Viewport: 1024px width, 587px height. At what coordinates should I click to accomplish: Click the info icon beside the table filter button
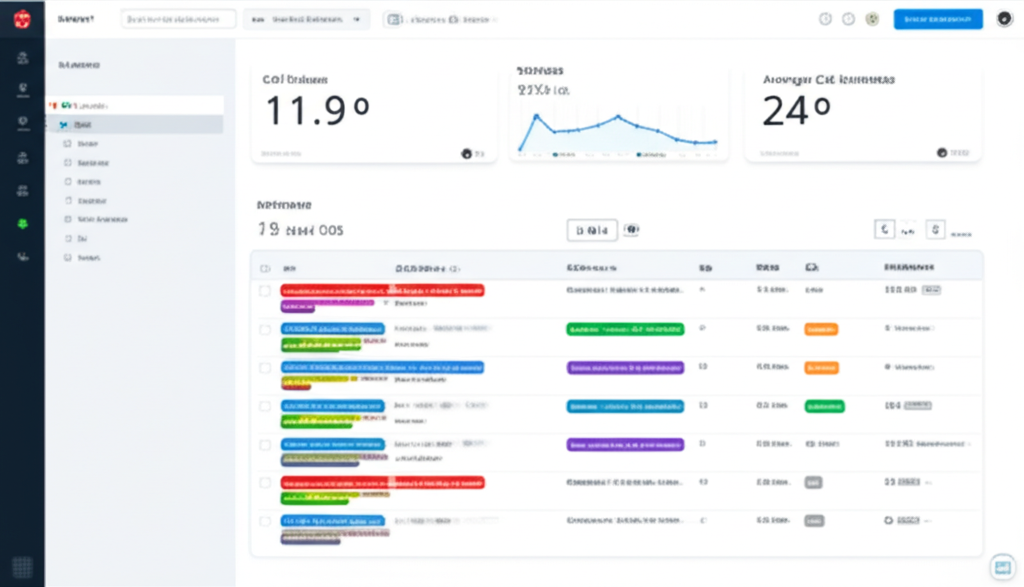point(631,229)
